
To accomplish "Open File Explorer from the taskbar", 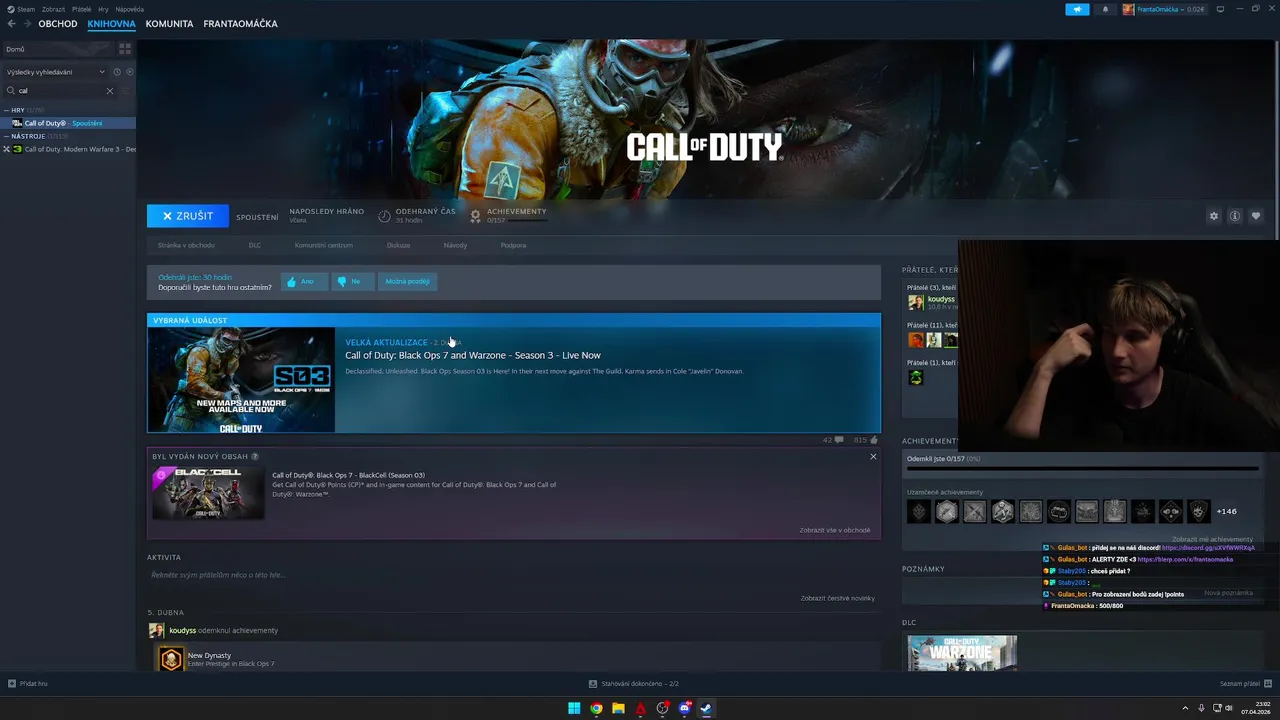I will (x=618, y=709).
